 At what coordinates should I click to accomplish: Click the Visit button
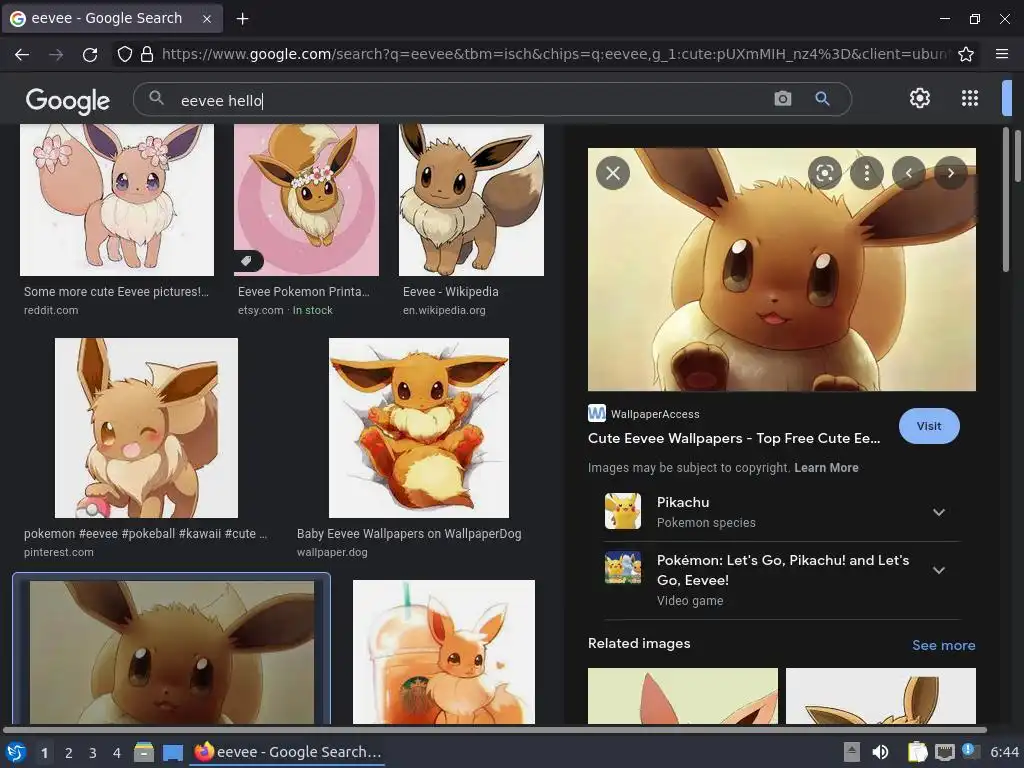[x=929, y=426]
